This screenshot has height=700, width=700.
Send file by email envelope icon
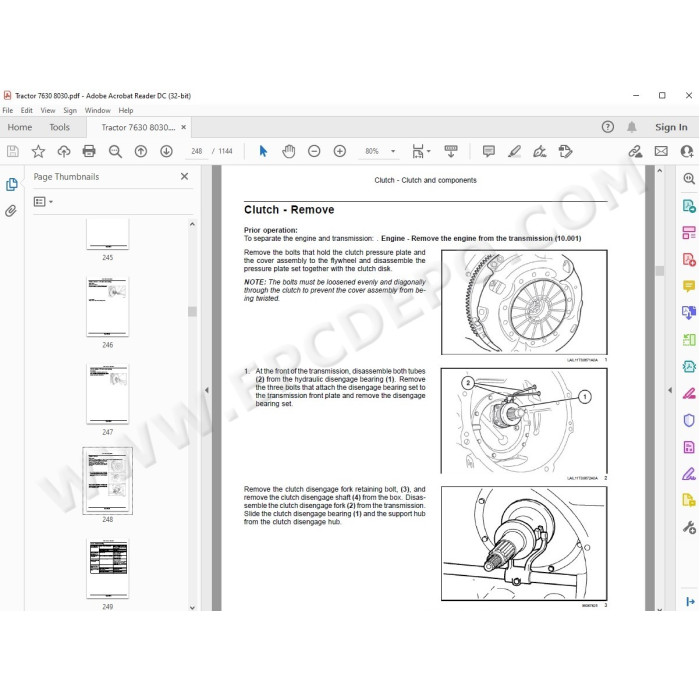661,151
